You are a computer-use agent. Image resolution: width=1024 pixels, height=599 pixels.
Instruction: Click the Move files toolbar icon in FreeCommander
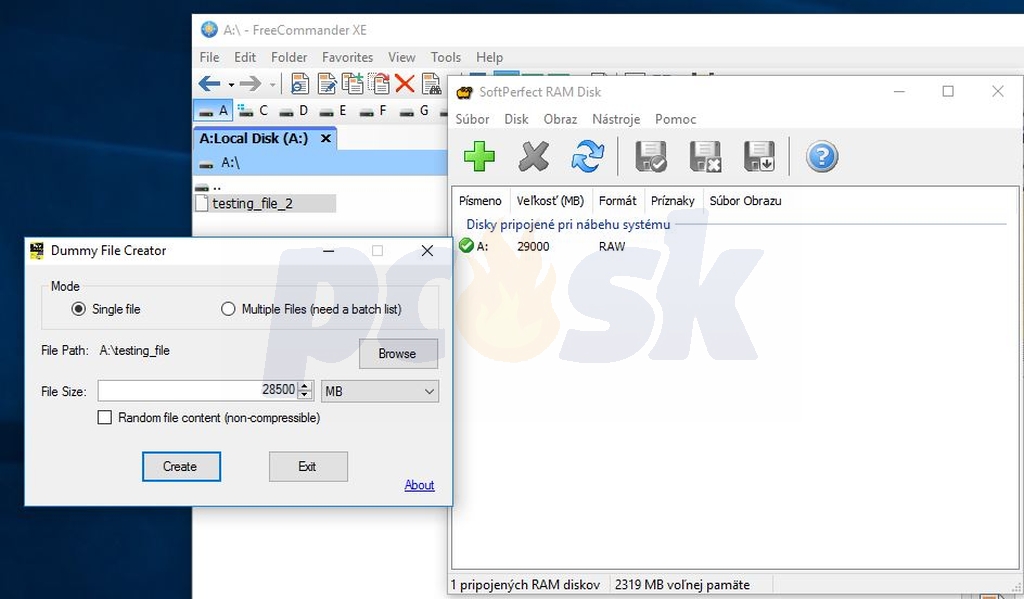(x=379, y=84)
